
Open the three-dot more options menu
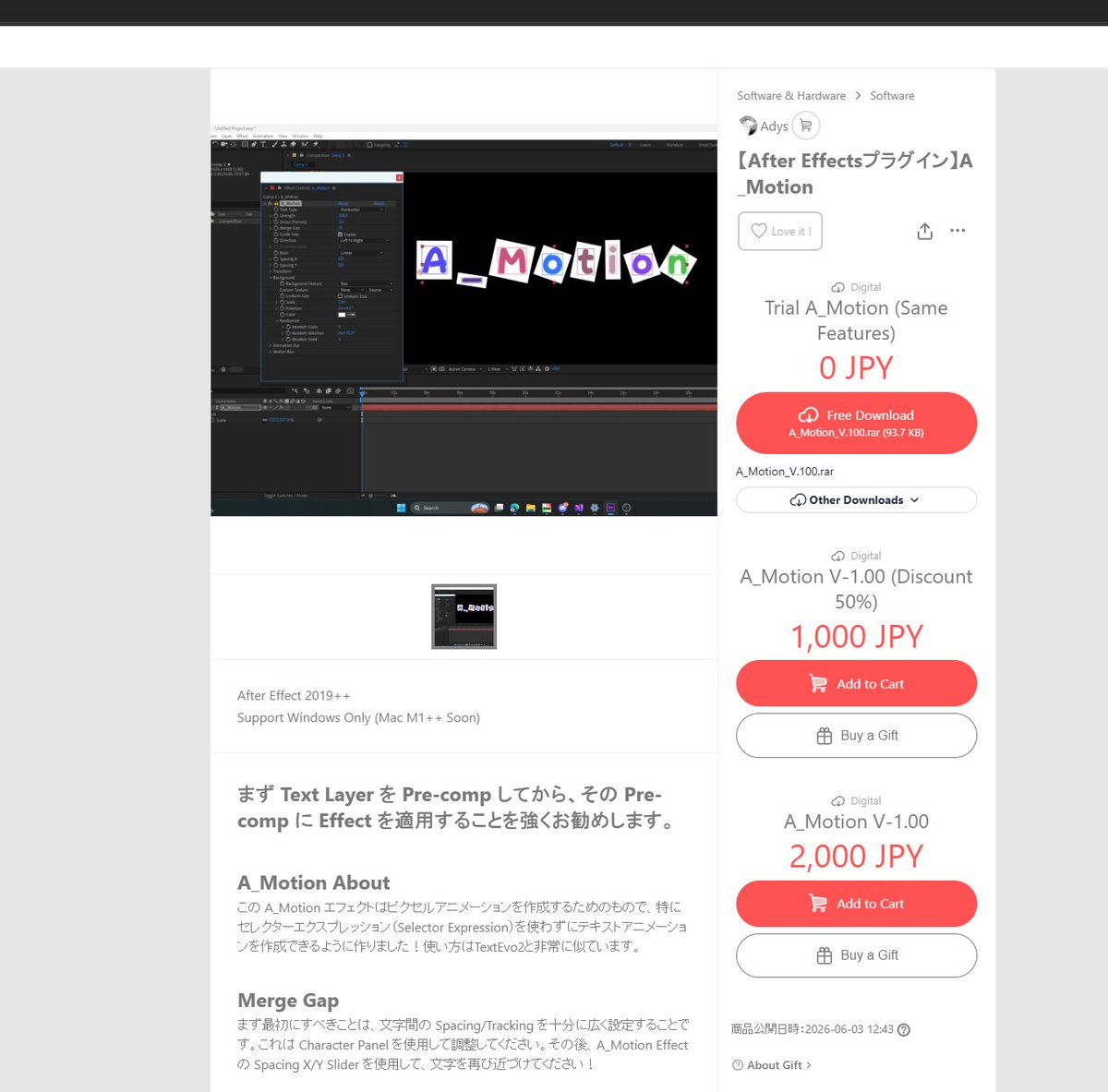[x=957, y=231]
